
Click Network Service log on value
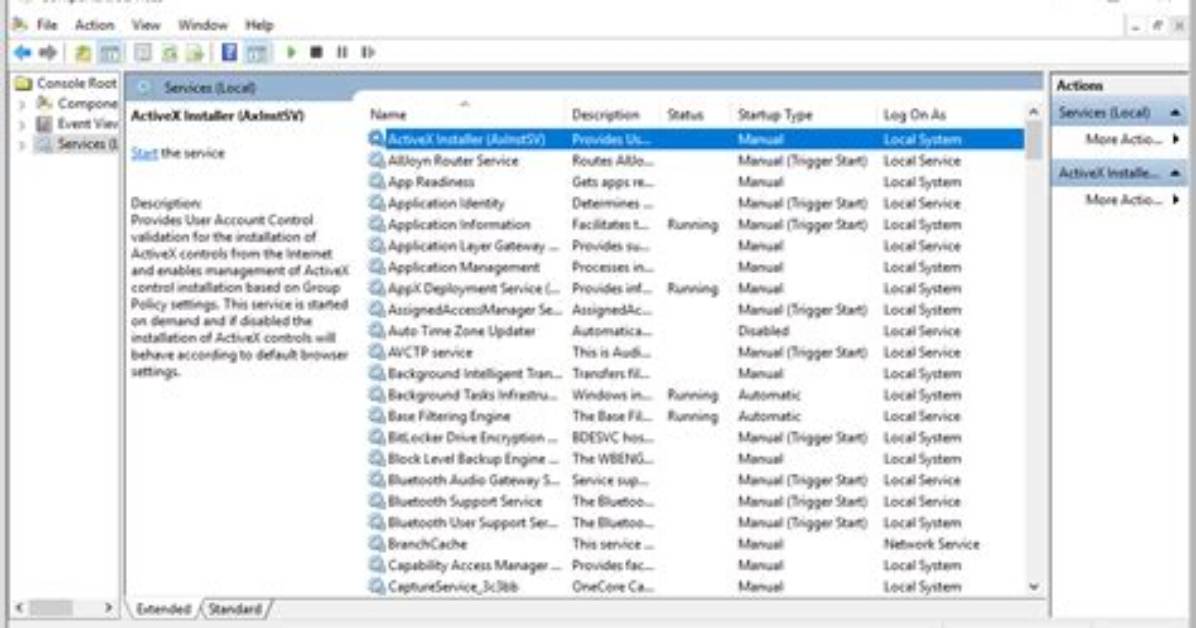coord(931,544)
